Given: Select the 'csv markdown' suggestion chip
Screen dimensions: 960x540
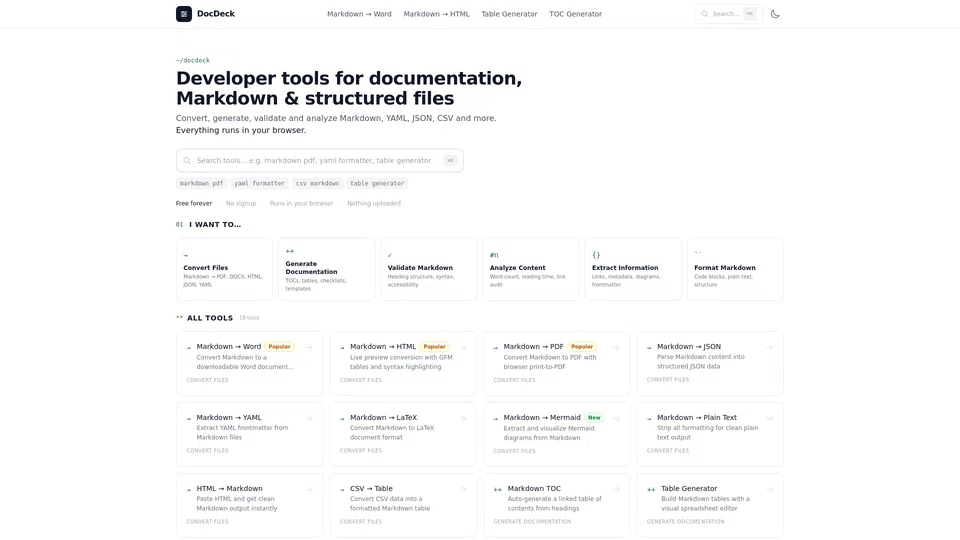Looking at the screenshot, I should pos(317,183).
